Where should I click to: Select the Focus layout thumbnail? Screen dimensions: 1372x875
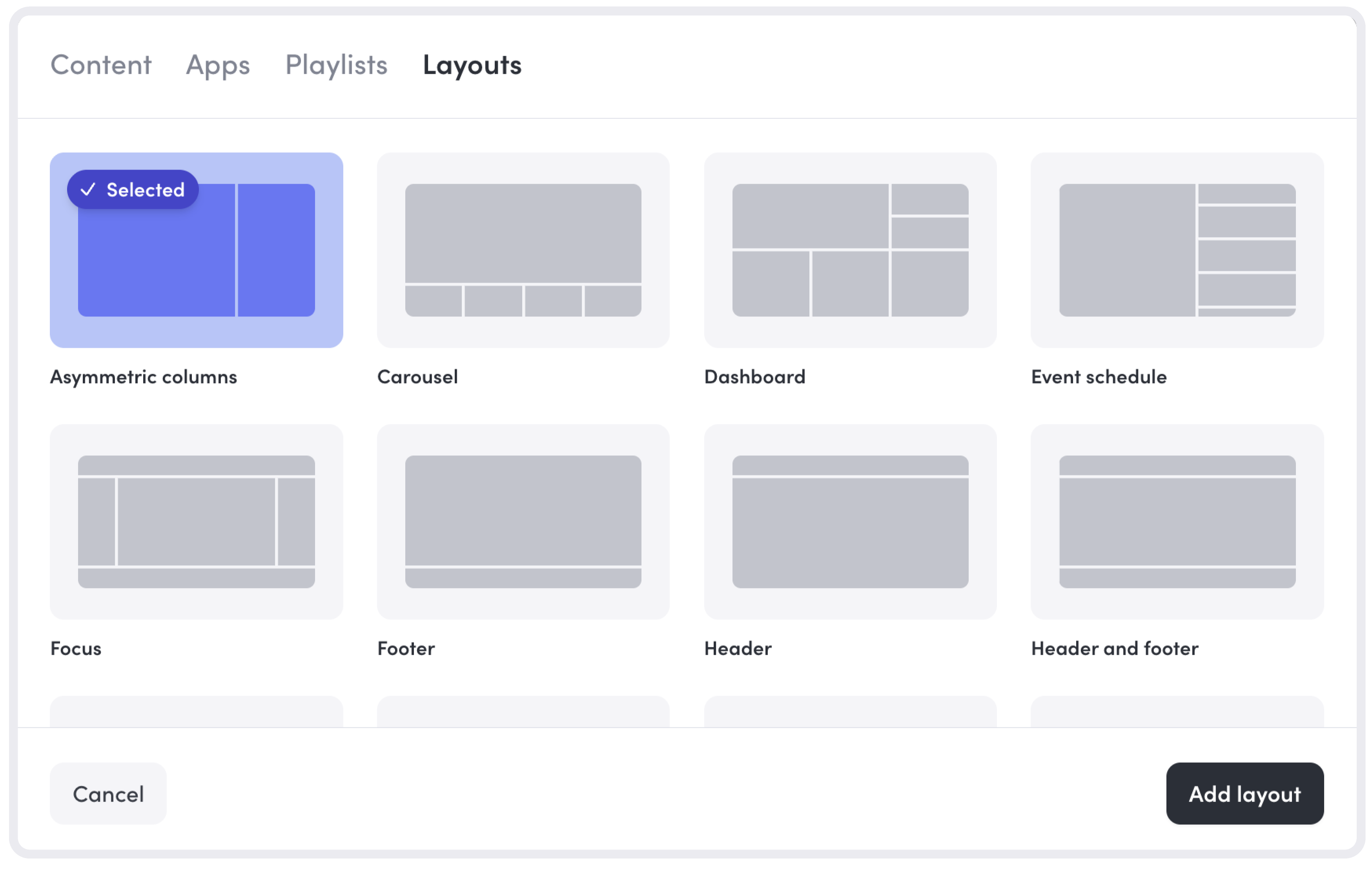[x=196, y=521]
